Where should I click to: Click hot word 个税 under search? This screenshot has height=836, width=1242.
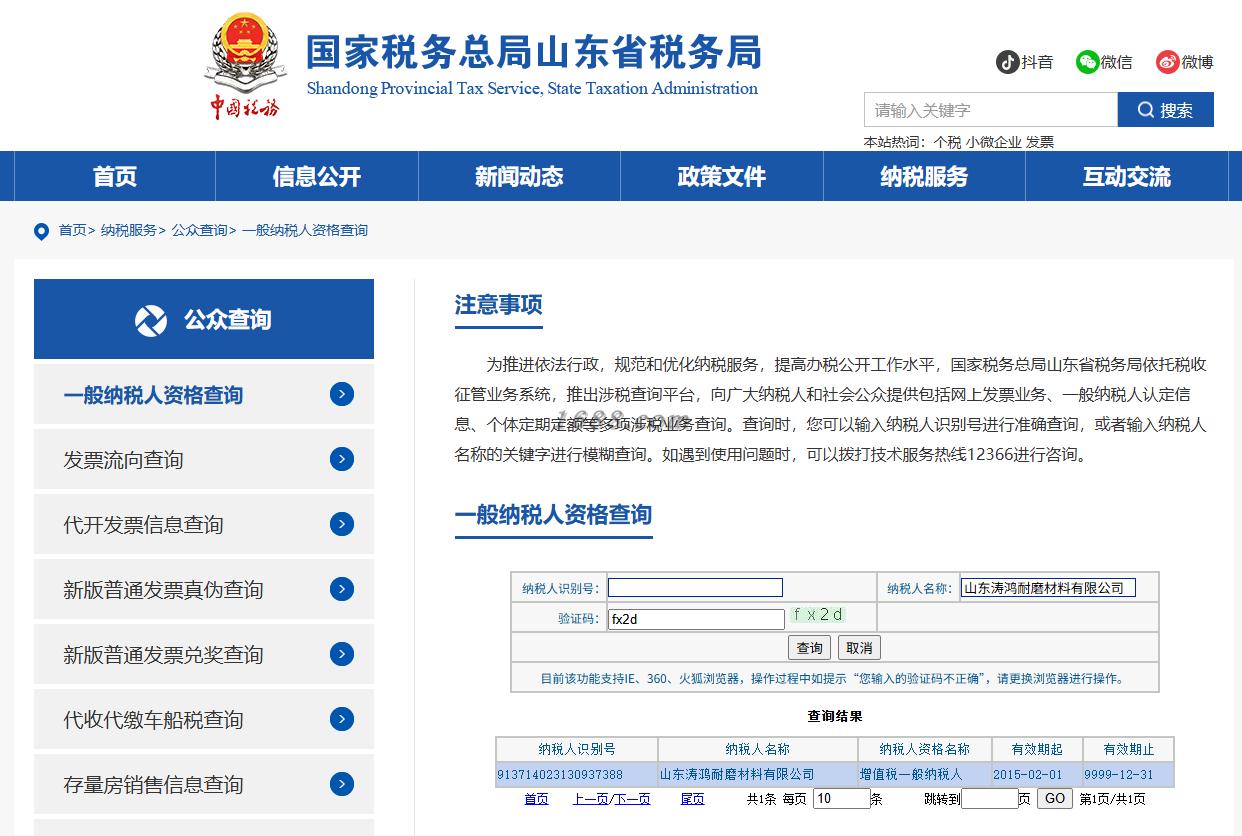[x=947, y=142]
